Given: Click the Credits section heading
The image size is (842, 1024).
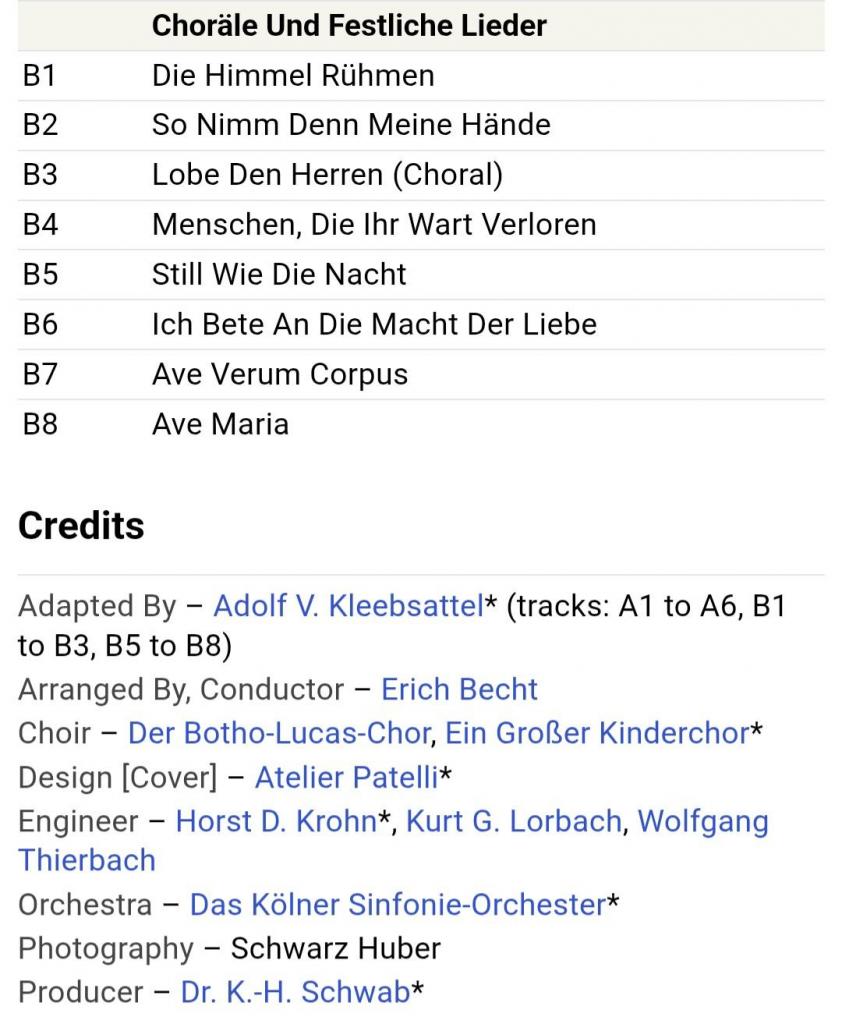Looking at the screenshot, I should click(81, 526).
